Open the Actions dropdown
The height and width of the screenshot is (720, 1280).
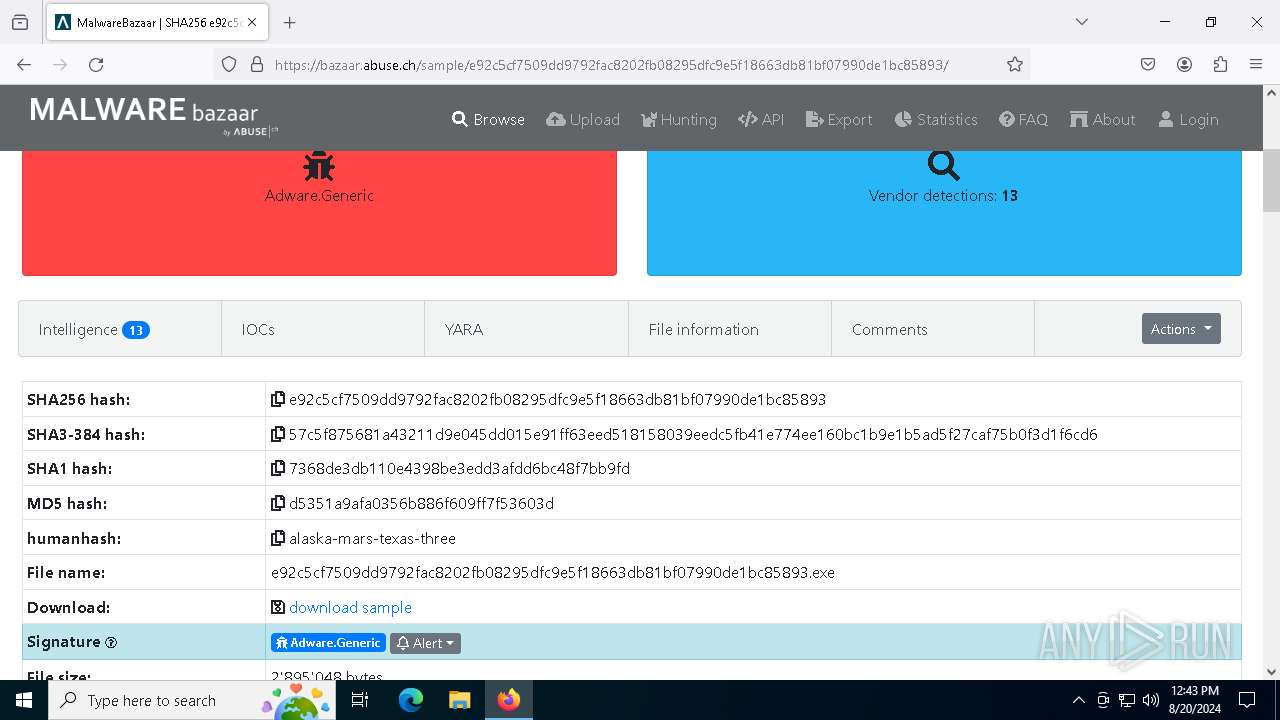coord(1181,329)
